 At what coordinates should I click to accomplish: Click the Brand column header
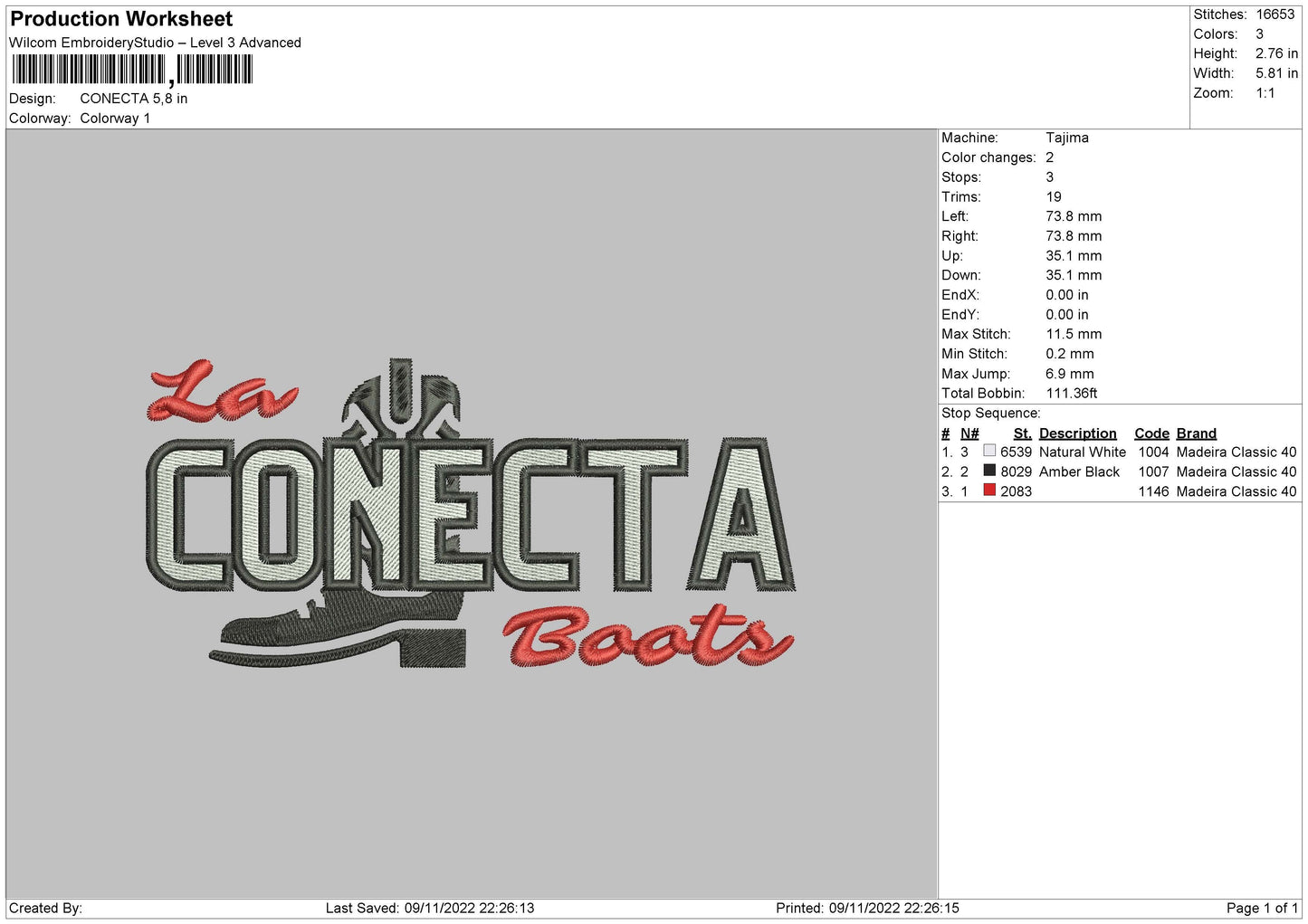click(x=1197, y=433)
